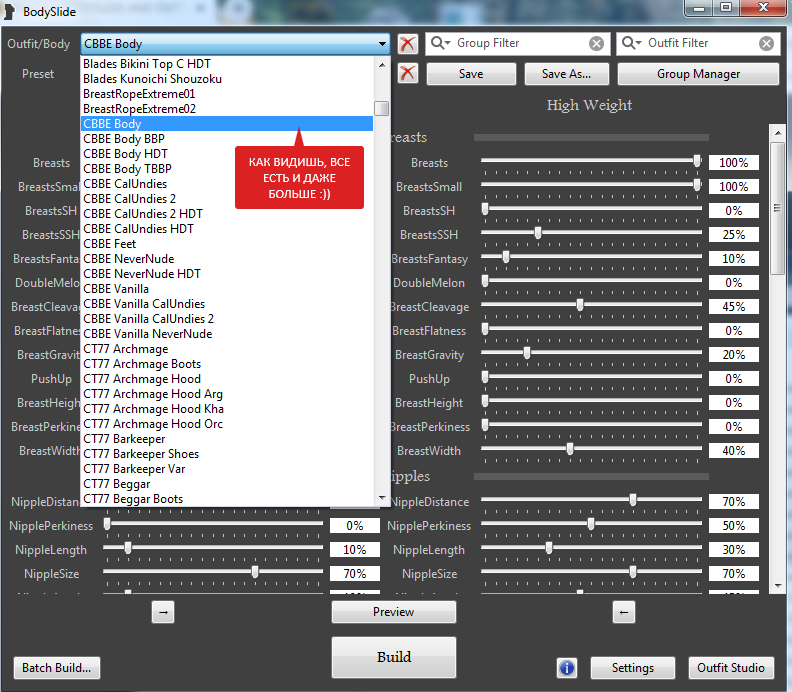Click the right-arrow copy button under low weight sliders
792x692 pixels.
pyautogui.click(x=164, y=611)
